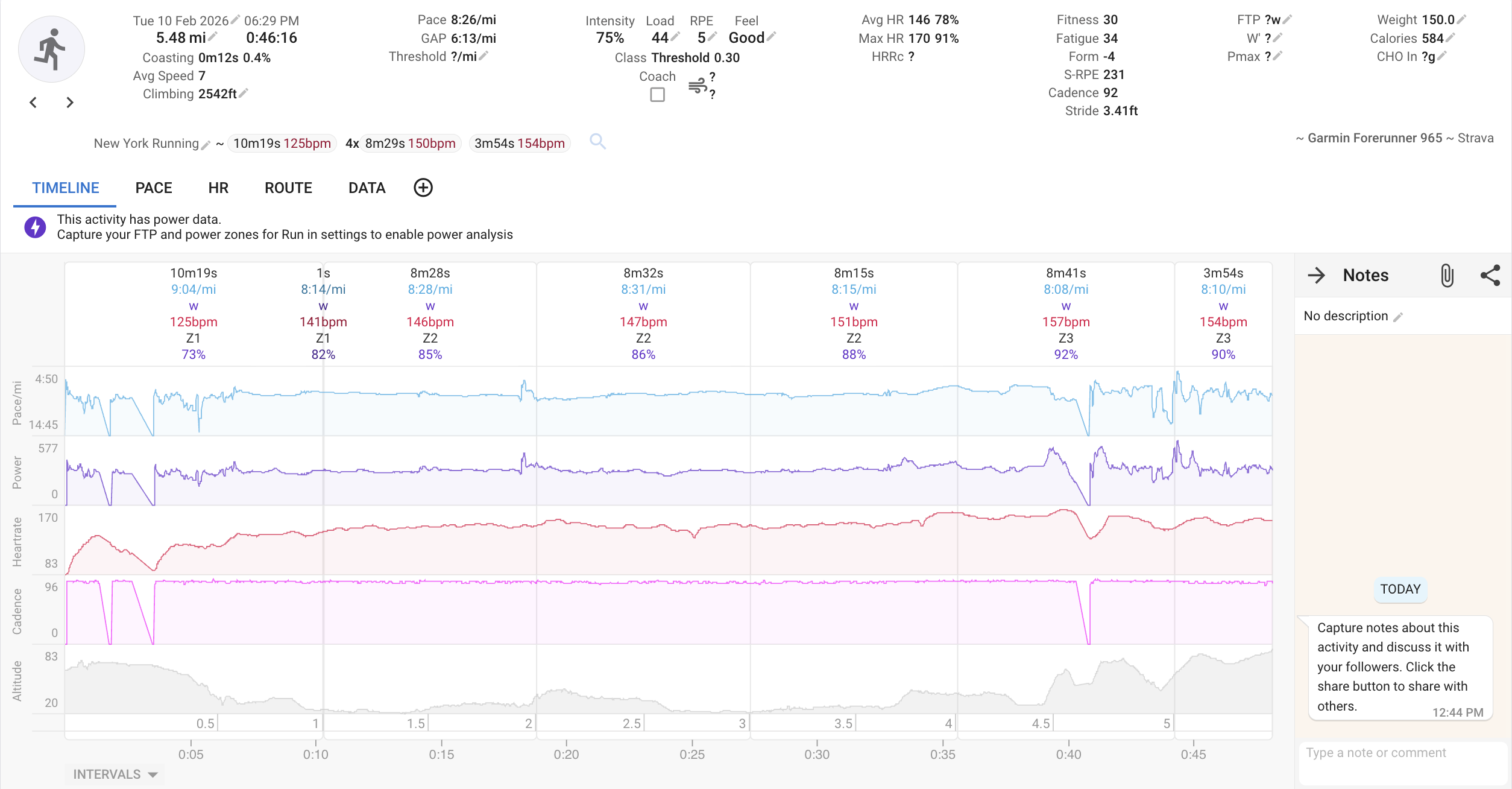
Task: Collapse the Notes panel with arrow icon
Action: click(1316, 276)
